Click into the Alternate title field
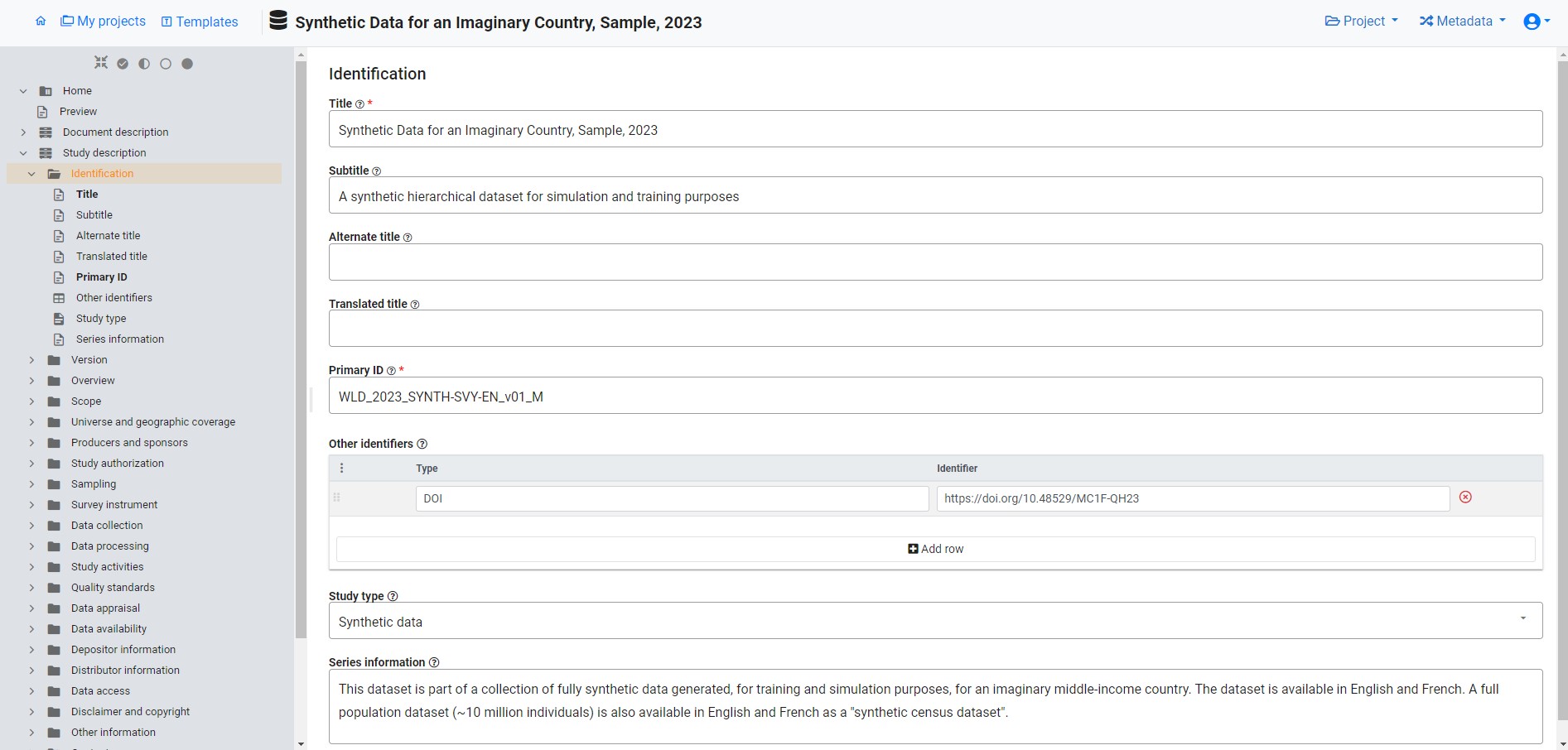This screenshot has height=750, width=1568. 934,262
